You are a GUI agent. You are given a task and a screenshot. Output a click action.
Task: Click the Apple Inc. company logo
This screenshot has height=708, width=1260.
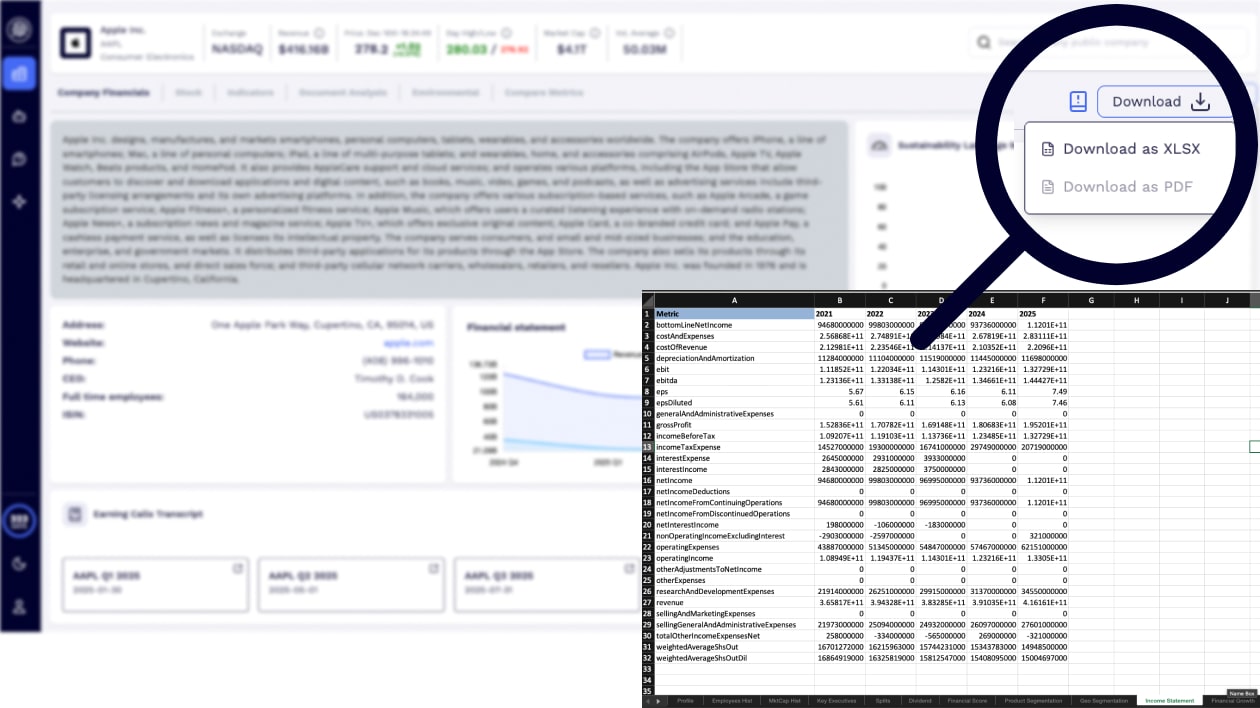74,43
